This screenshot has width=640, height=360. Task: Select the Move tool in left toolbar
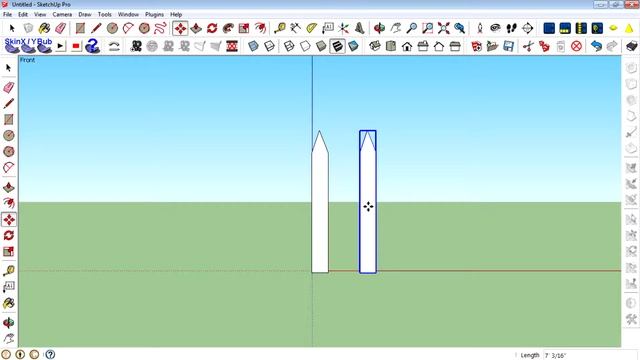click(9, 220)
